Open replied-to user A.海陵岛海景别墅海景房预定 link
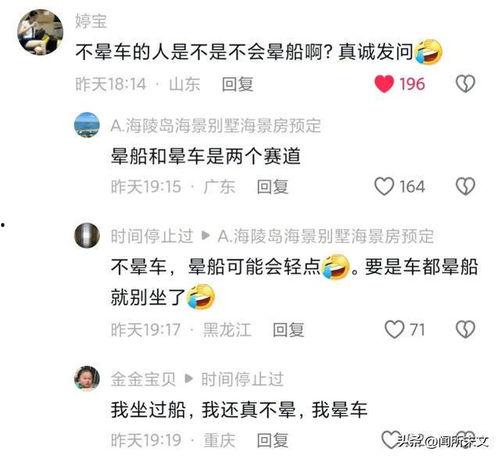The image size is (500, 459). click(x=325, y=236)
